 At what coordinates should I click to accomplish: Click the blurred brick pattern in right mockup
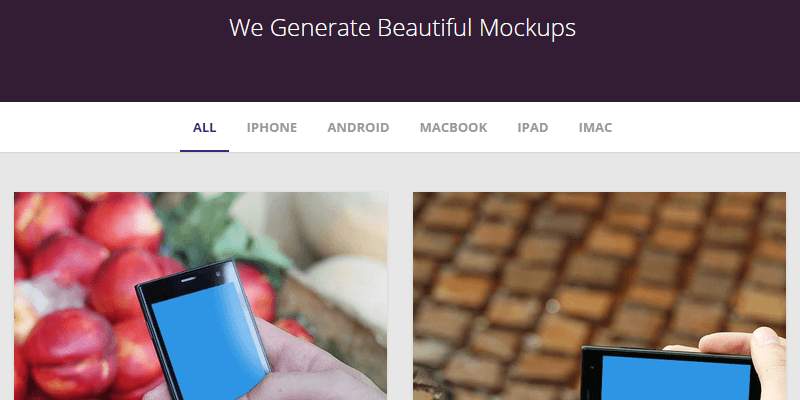[x=561, y=255]
